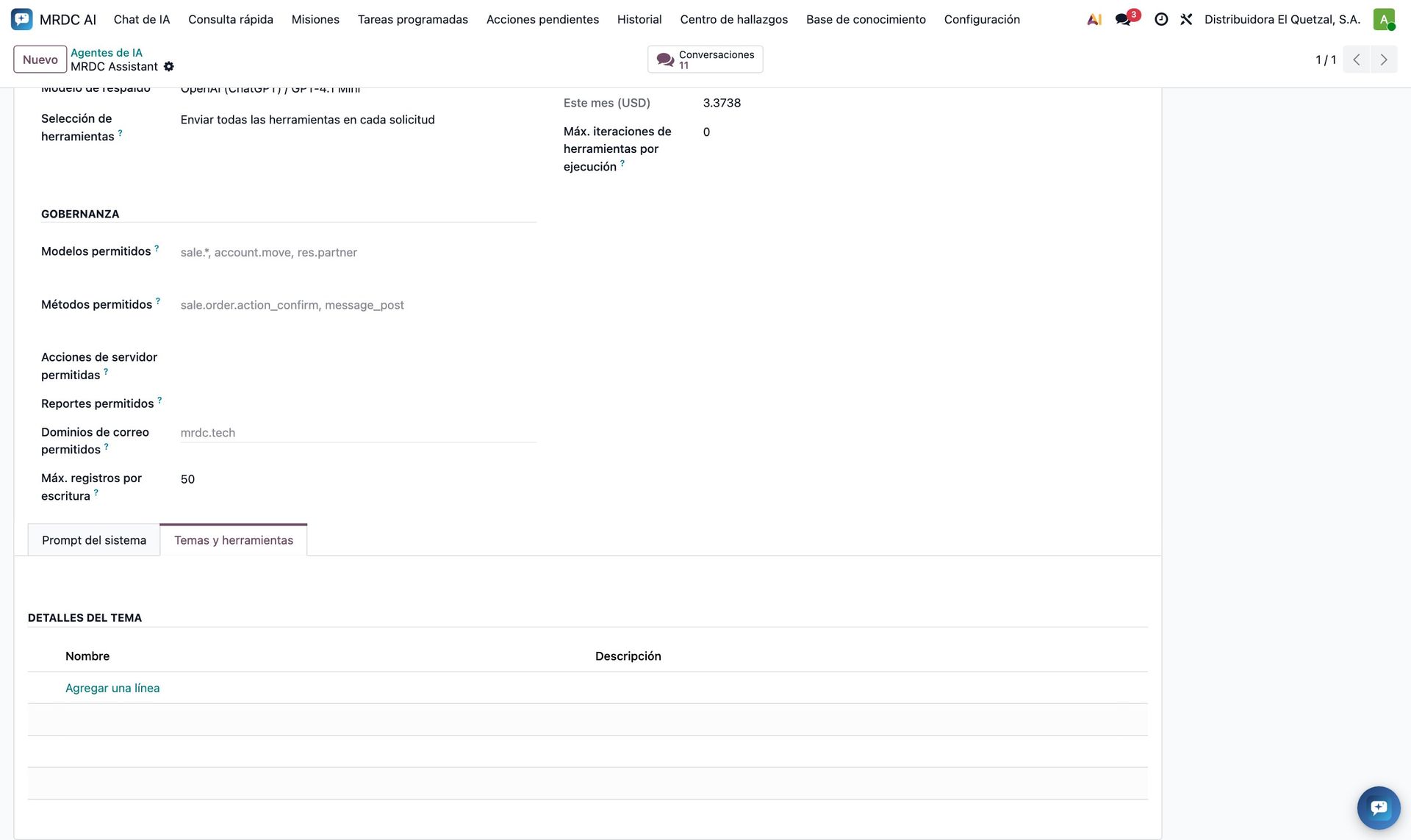Click the 1 / 1 pager counter
The height and width of the screenshot is (840, 1411).
click(1326, 60)
